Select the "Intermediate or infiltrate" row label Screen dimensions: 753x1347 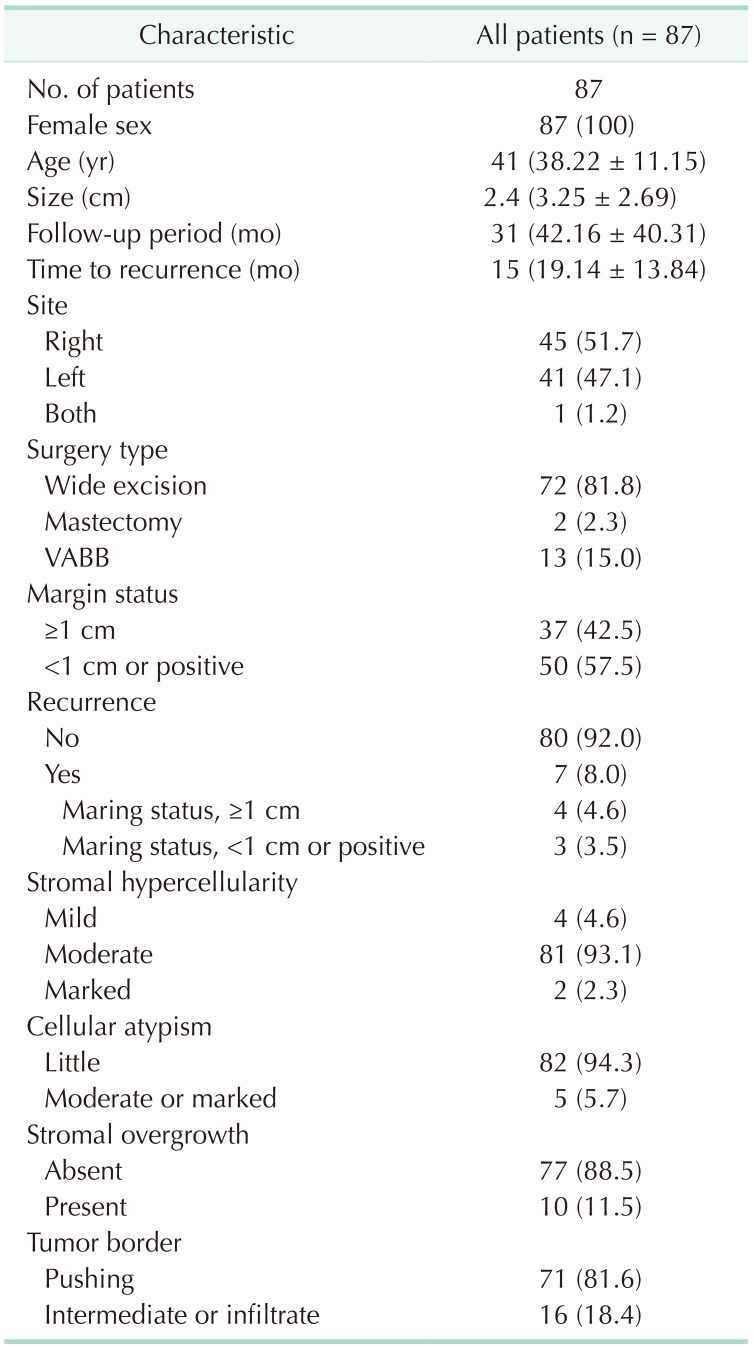(182, 1314)
